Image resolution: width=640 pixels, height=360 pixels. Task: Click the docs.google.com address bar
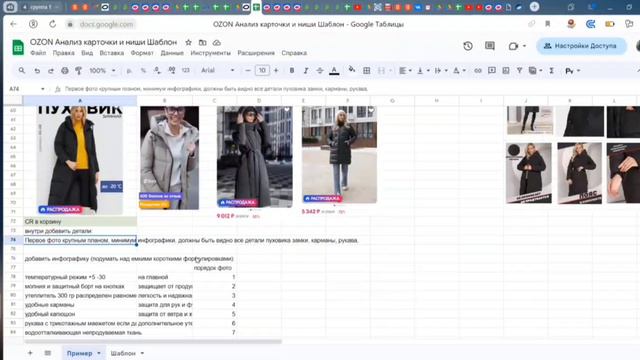(106, 24)
